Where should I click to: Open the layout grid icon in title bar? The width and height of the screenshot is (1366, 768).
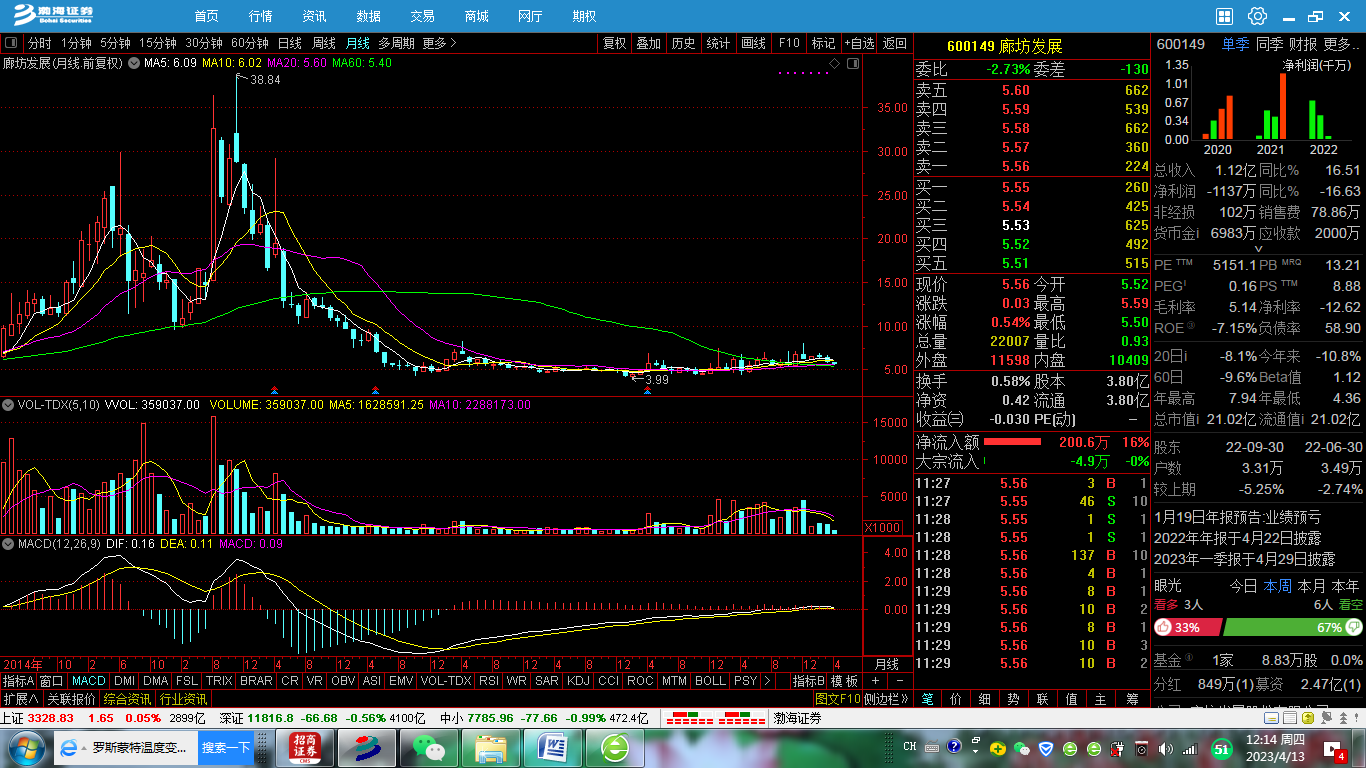tap(1225, 16)
